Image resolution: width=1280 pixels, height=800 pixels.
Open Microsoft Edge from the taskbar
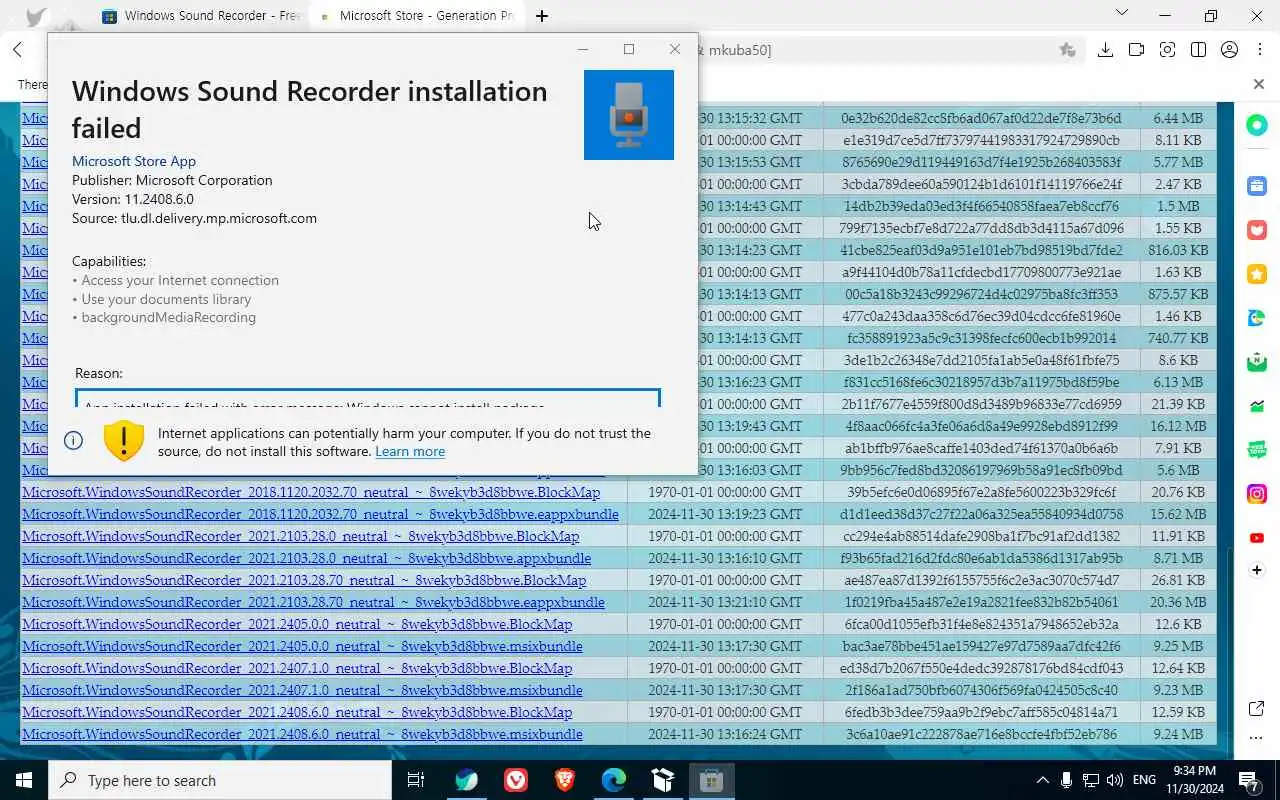coord(613,780)
